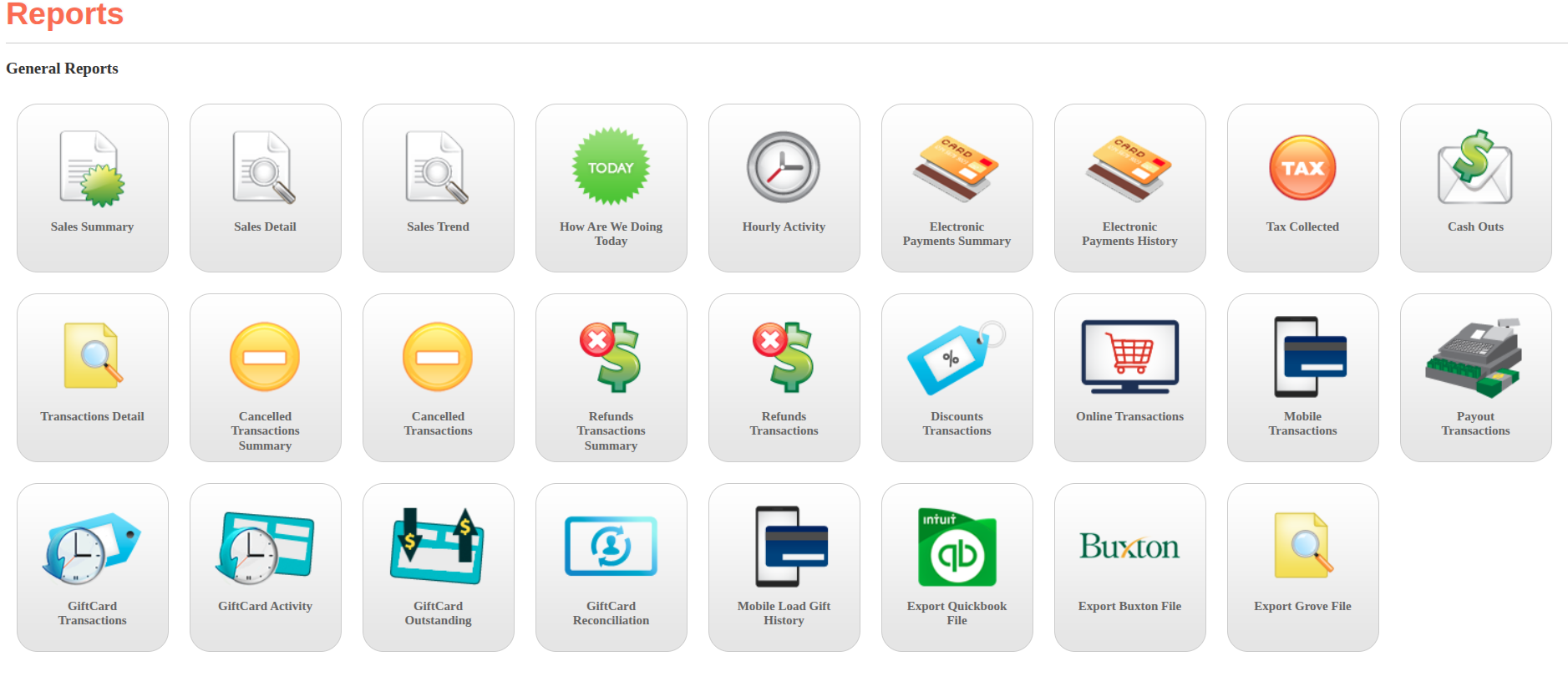Open the Sales Summary report
The image size is (1568, 682).
(x=92, y=187)
